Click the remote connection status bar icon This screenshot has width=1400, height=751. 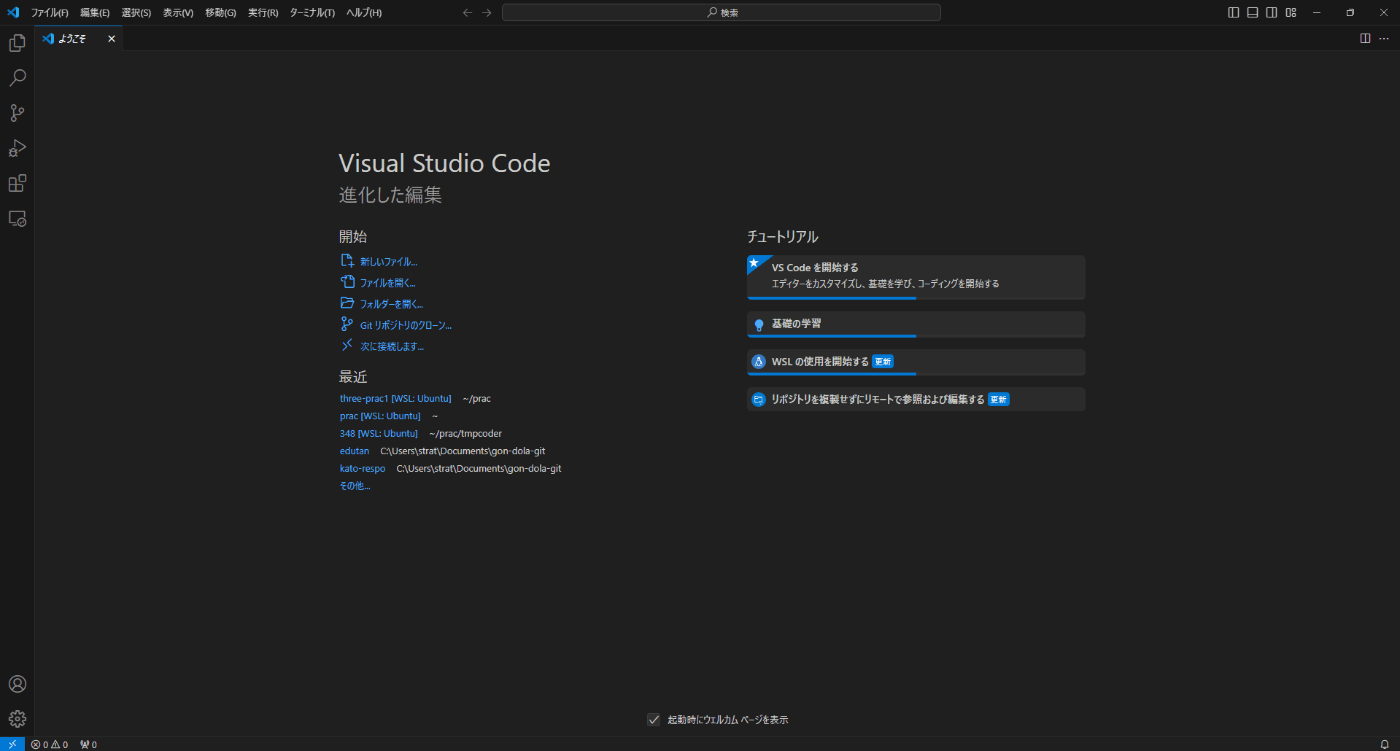click(x=12, y=744)
